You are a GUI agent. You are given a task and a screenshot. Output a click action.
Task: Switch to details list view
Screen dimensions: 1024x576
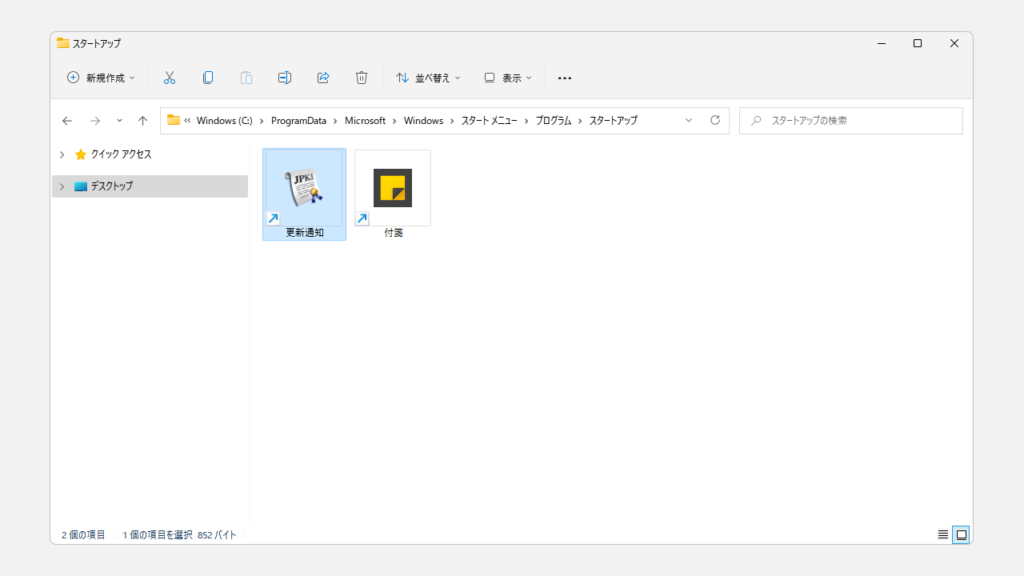(943, 534)
